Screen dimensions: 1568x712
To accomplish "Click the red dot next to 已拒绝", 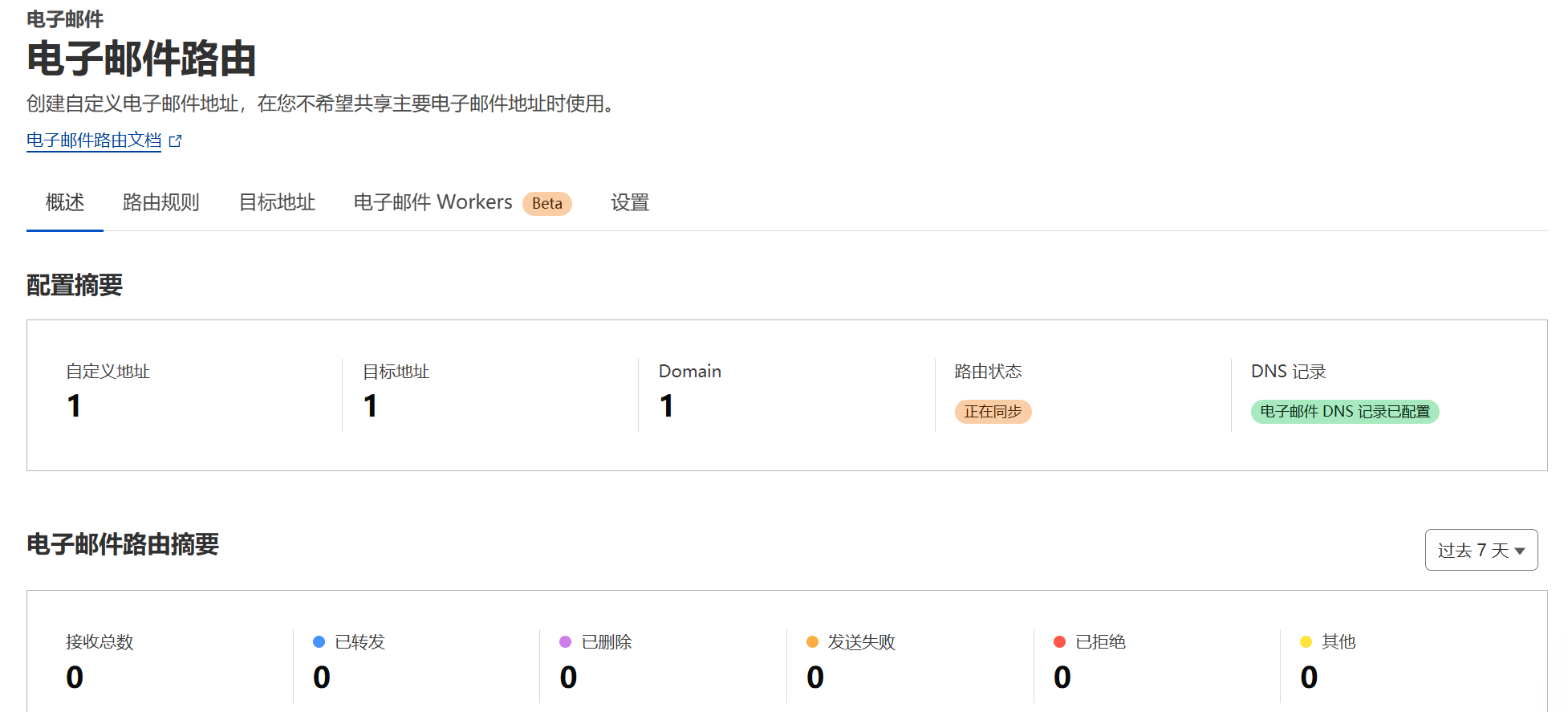I will pos(1059,641).
